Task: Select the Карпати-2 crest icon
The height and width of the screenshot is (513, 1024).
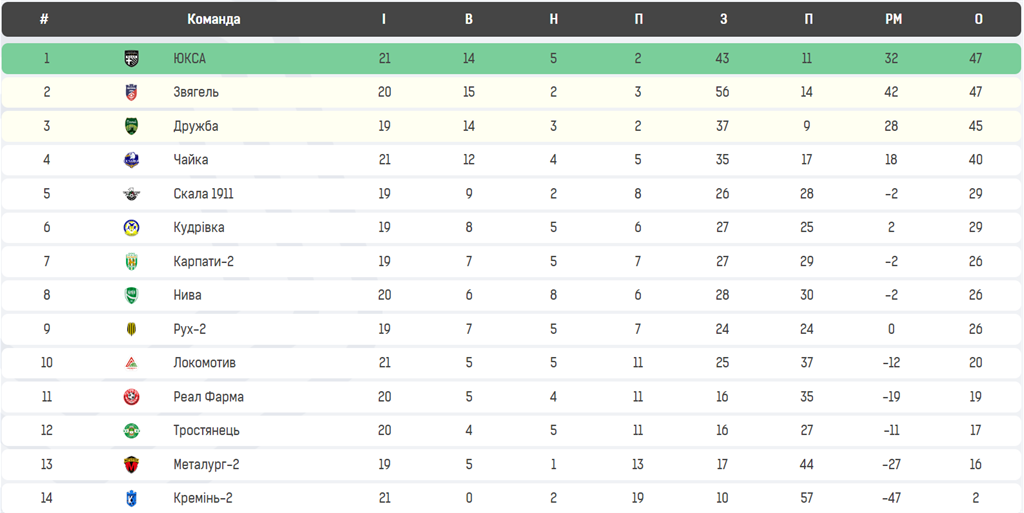Action: [x=131, y=262]
